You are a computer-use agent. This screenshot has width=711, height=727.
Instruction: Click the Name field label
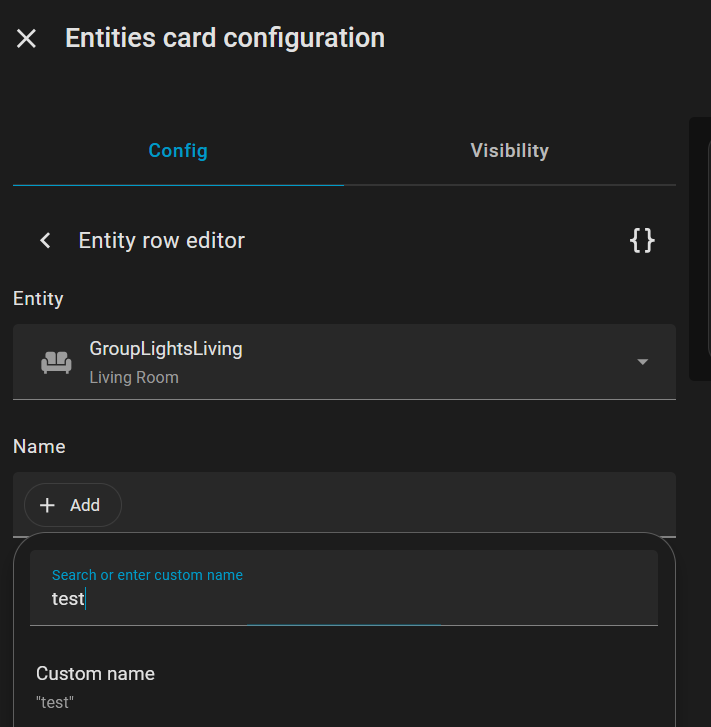(39, 447)
